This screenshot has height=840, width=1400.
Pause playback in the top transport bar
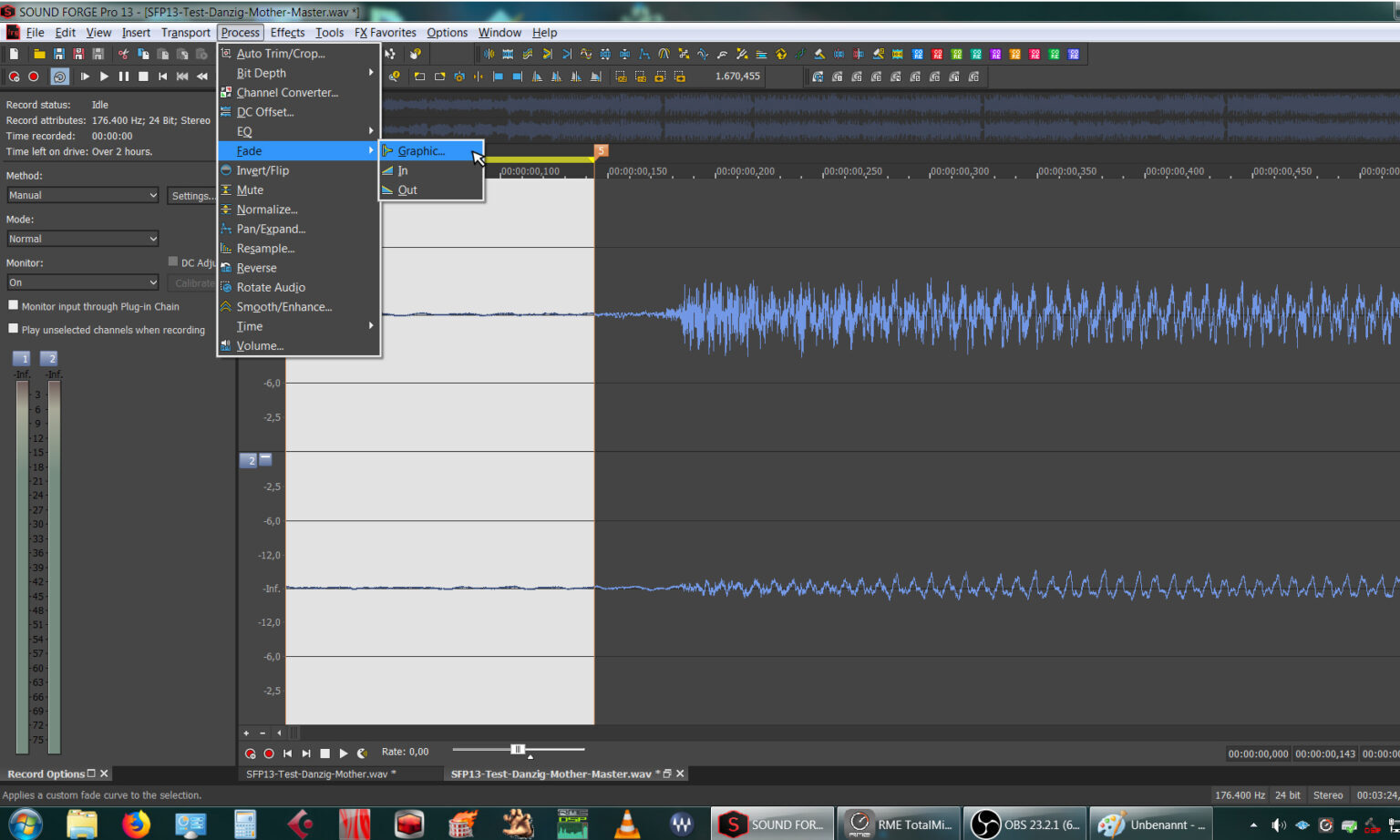coord(124,77)
